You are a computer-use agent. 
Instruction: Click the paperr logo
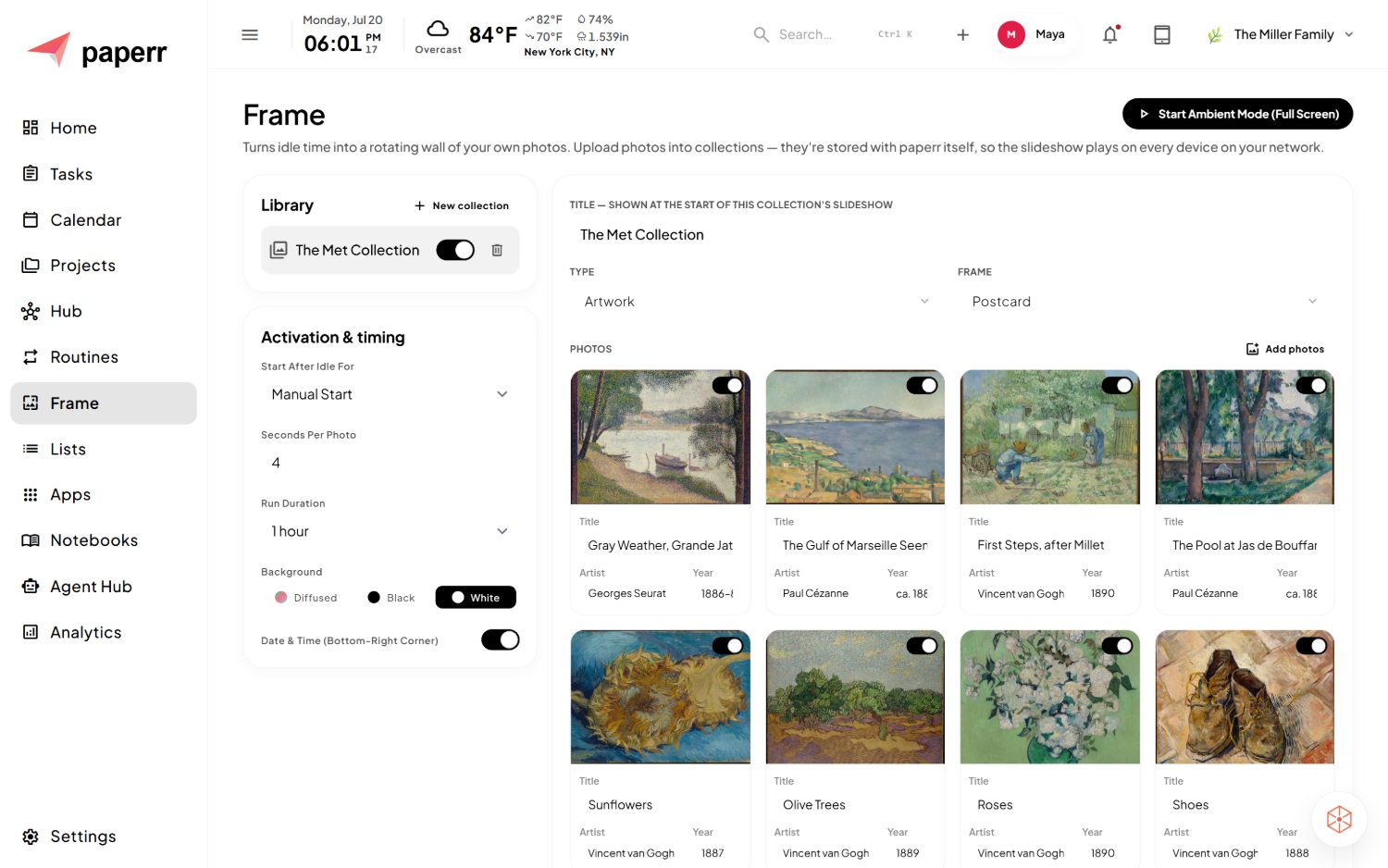96,51
